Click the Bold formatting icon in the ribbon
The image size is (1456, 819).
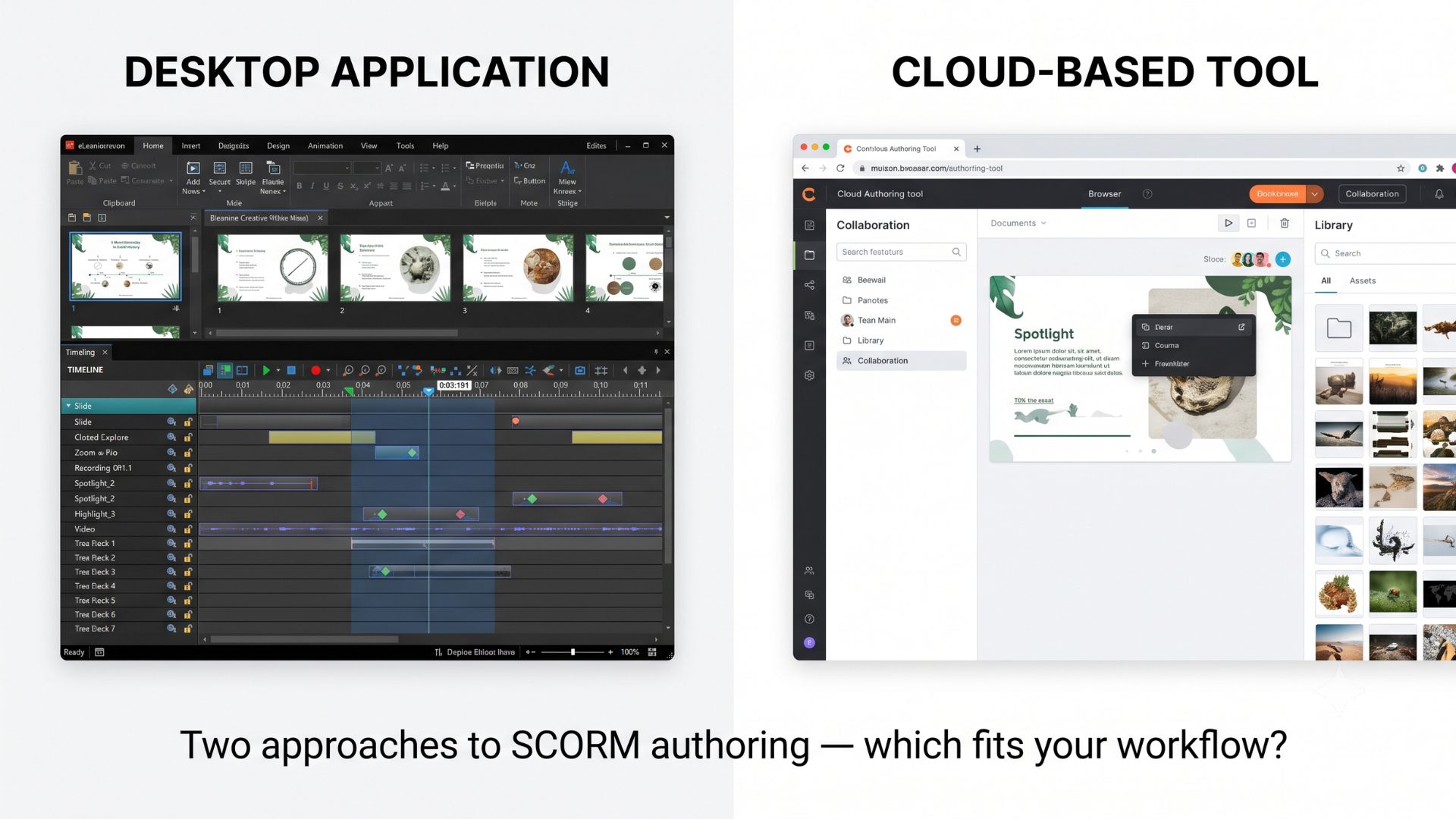299,186
